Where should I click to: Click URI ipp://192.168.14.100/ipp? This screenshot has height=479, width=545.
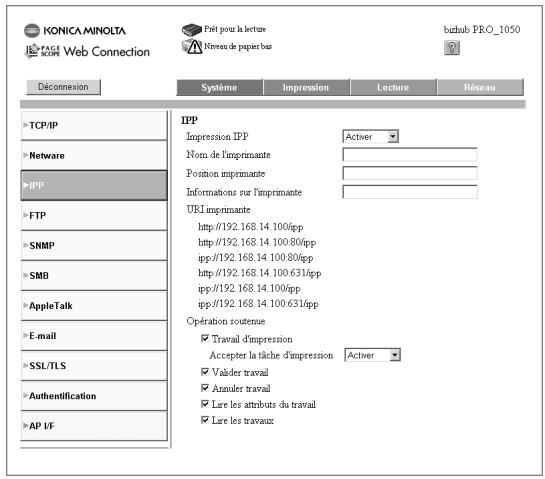[x=249, y=288]
